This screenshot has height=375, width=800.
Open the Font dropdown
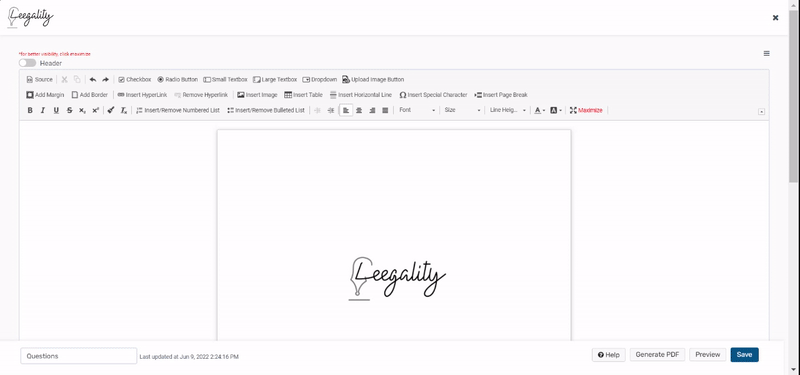tap(417, 110)
